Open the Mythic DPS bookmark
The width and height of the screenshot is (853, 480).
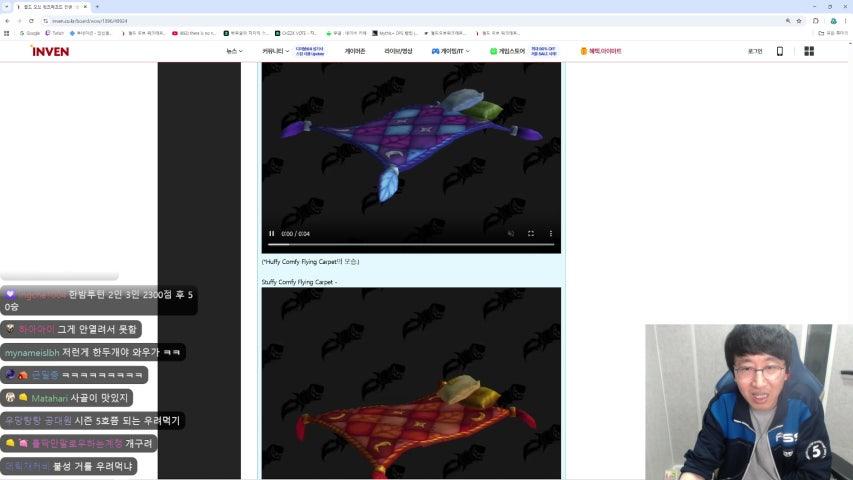395,33
